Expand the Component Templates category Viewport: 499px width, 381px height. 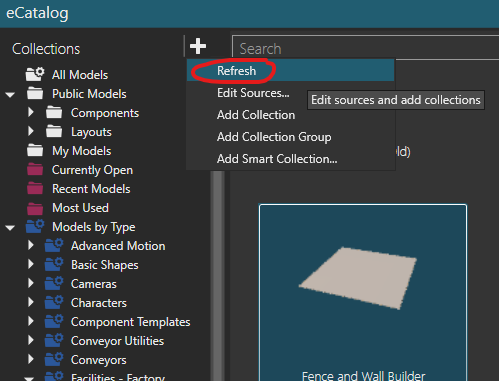click(x=31, y=321)
